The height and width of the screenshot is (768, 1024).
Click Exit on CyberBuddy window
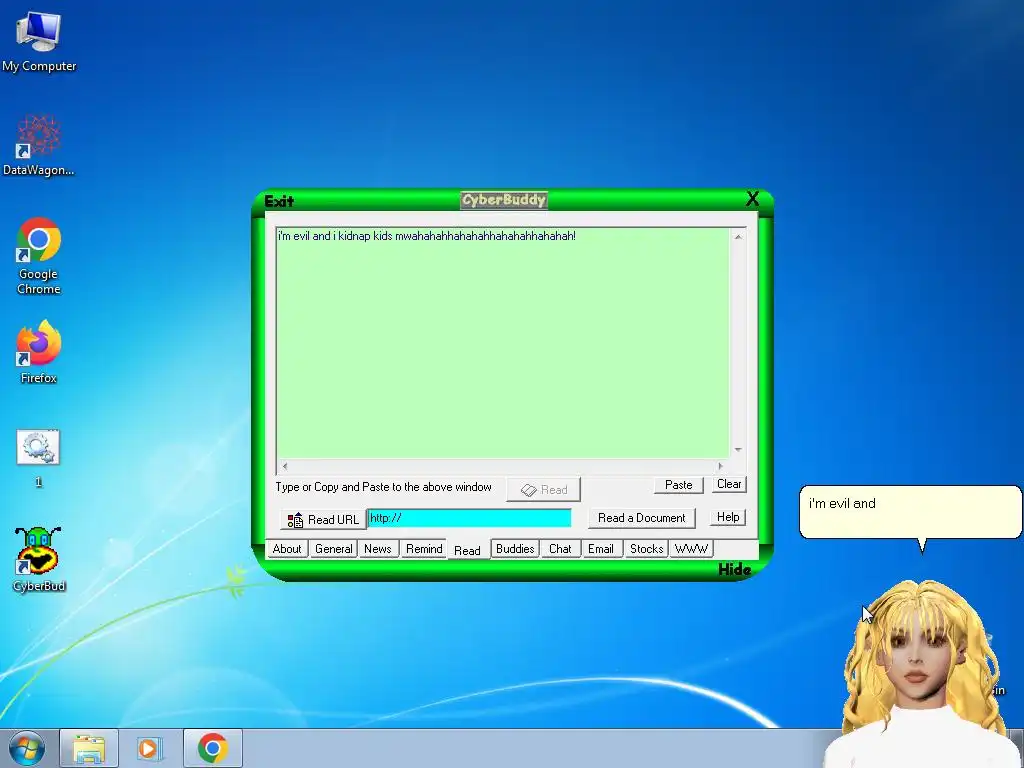click(279, 201)
